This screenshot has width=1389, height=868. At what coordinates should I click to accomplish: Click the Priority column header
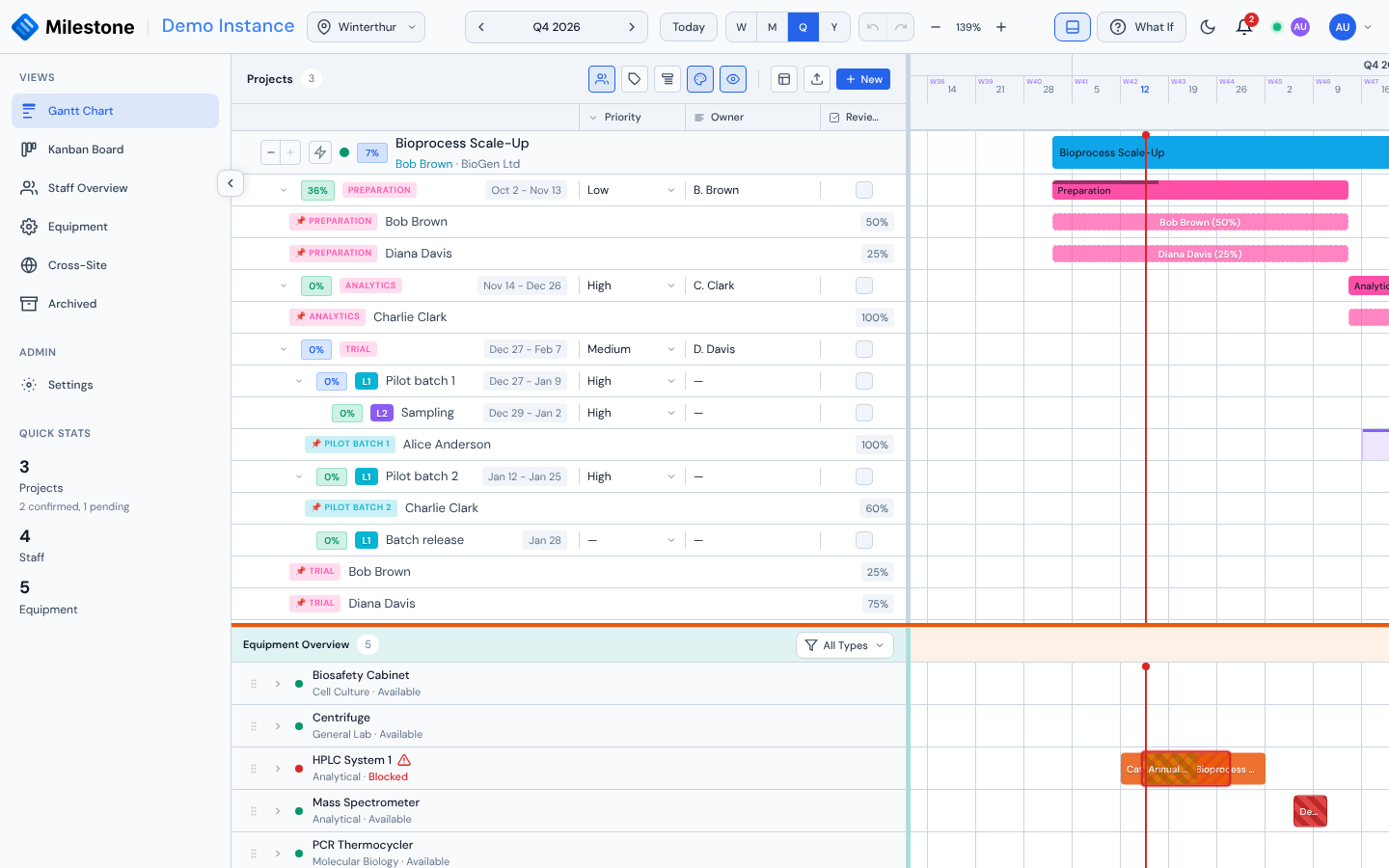[x=632, y=117]
